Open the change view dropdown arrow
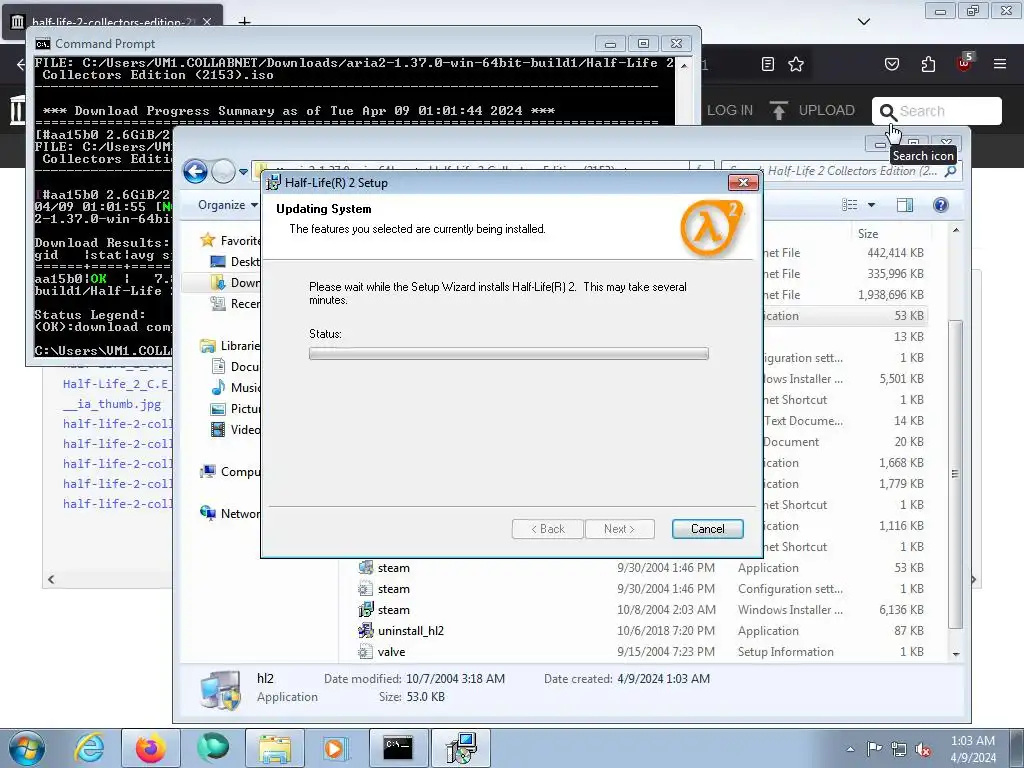1024x768 pixels. [871, 205]
